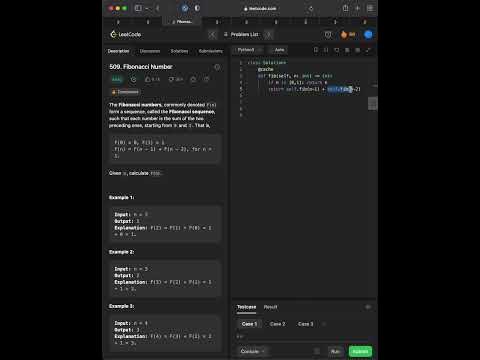
Task: Click the leetcode.com address bar
Action: (x=260, y=8)
